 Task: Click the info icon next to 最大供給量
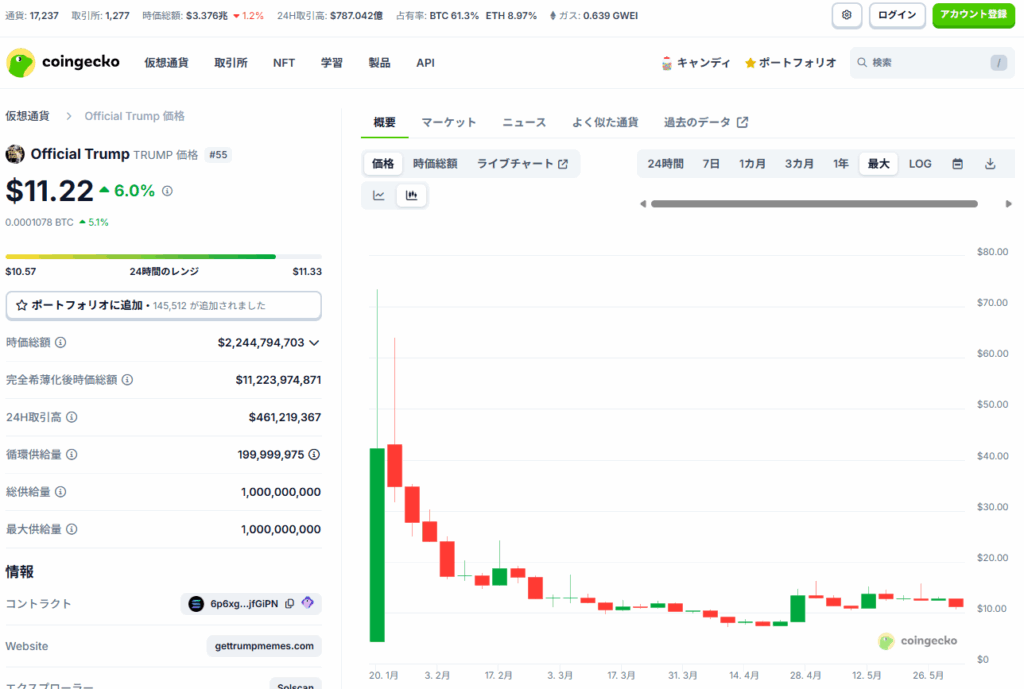click(x=72, y=529)
